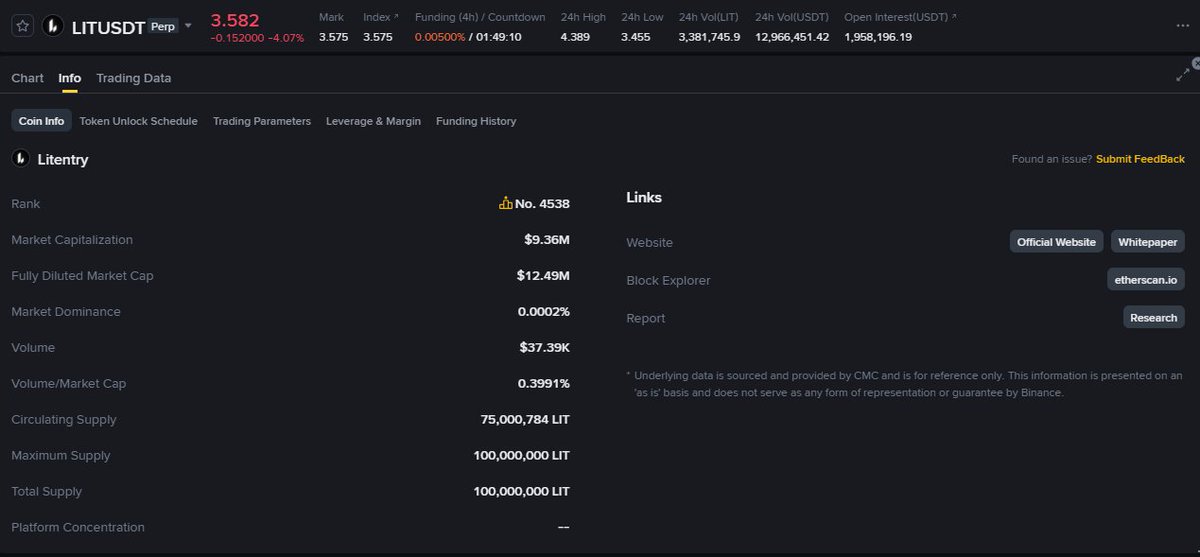
Task: Click the Volume/Market Cap value 0.3991%
Action: (544, 384)
